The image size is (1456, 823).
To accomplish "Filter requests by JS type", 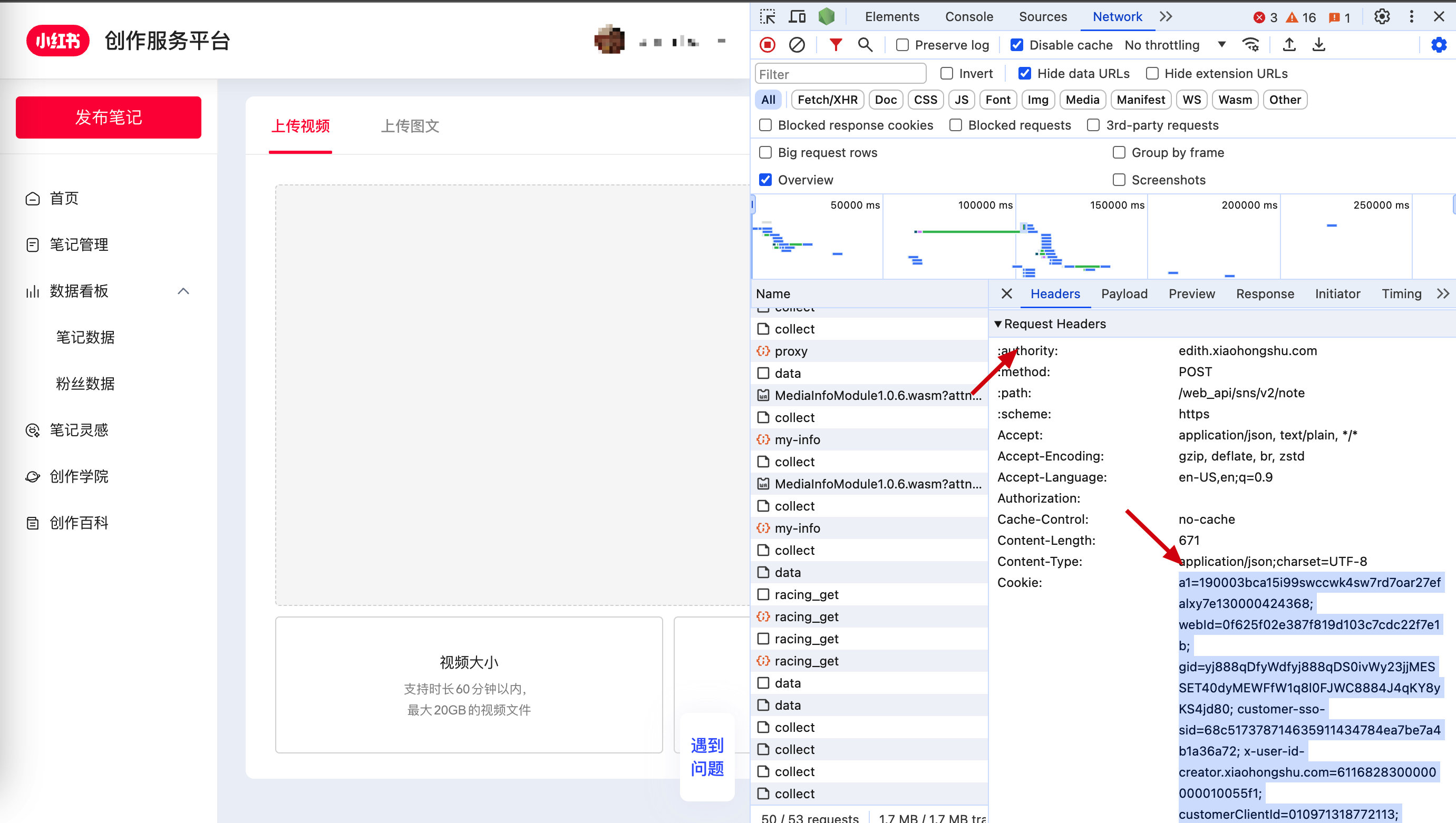I will (x=961, y=100).
